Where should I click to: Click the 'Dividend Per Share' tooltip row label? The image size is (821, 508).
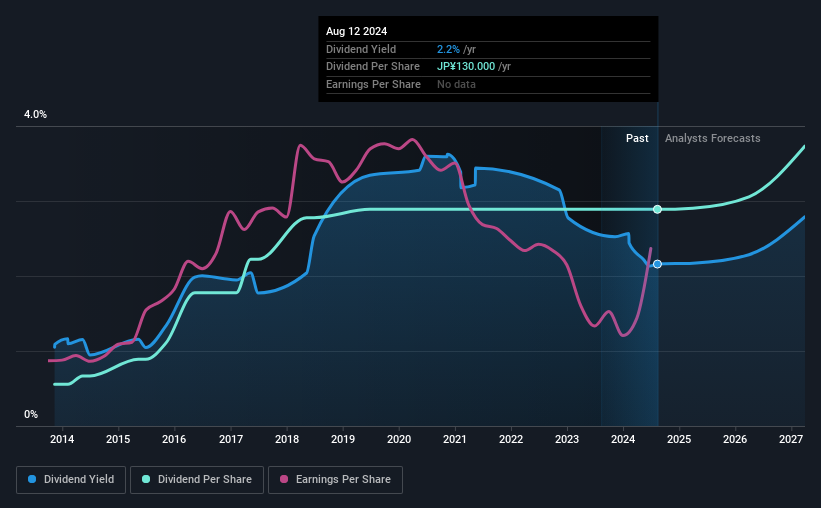(x=373, y=67)
